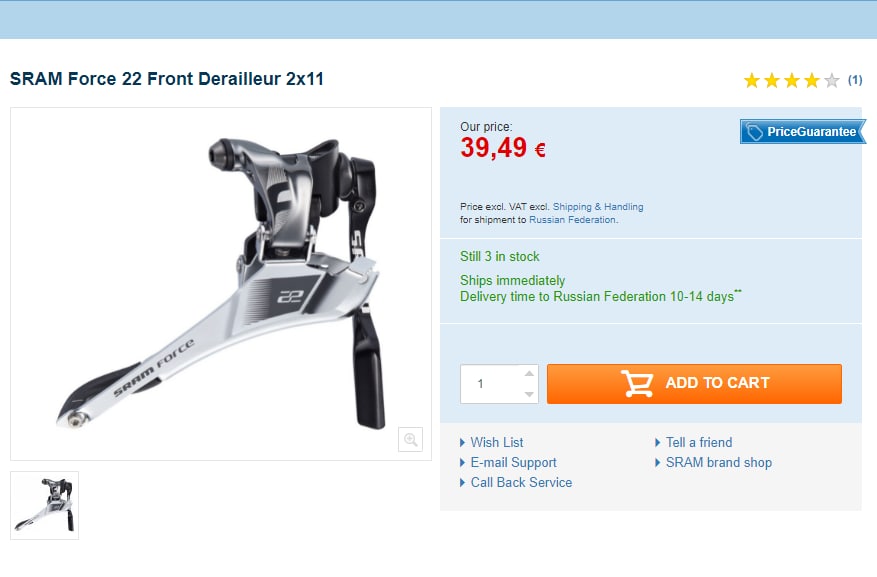Click the grey fifth rating star

(832, 81)
